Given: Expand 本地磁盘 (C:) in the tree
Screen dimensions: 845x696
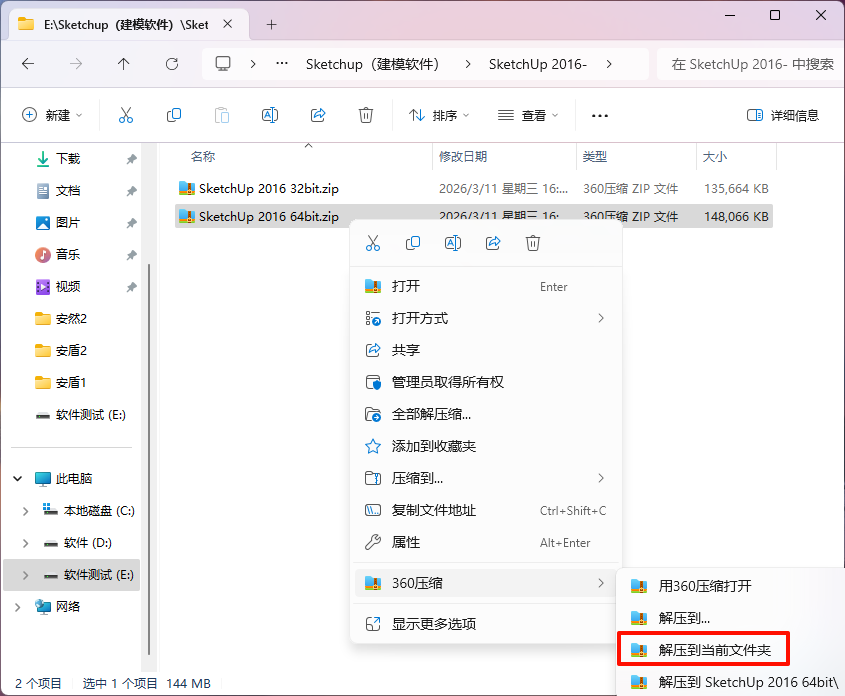Looking at the screenshot, I should pos(25,511).
